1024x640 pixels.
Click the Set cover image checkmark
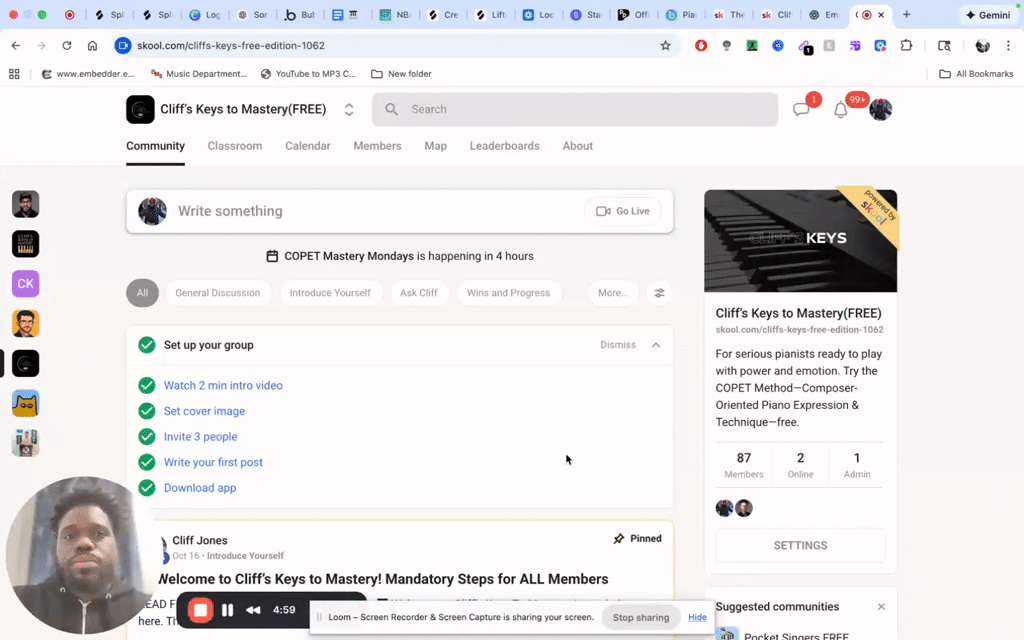[147, 411]
